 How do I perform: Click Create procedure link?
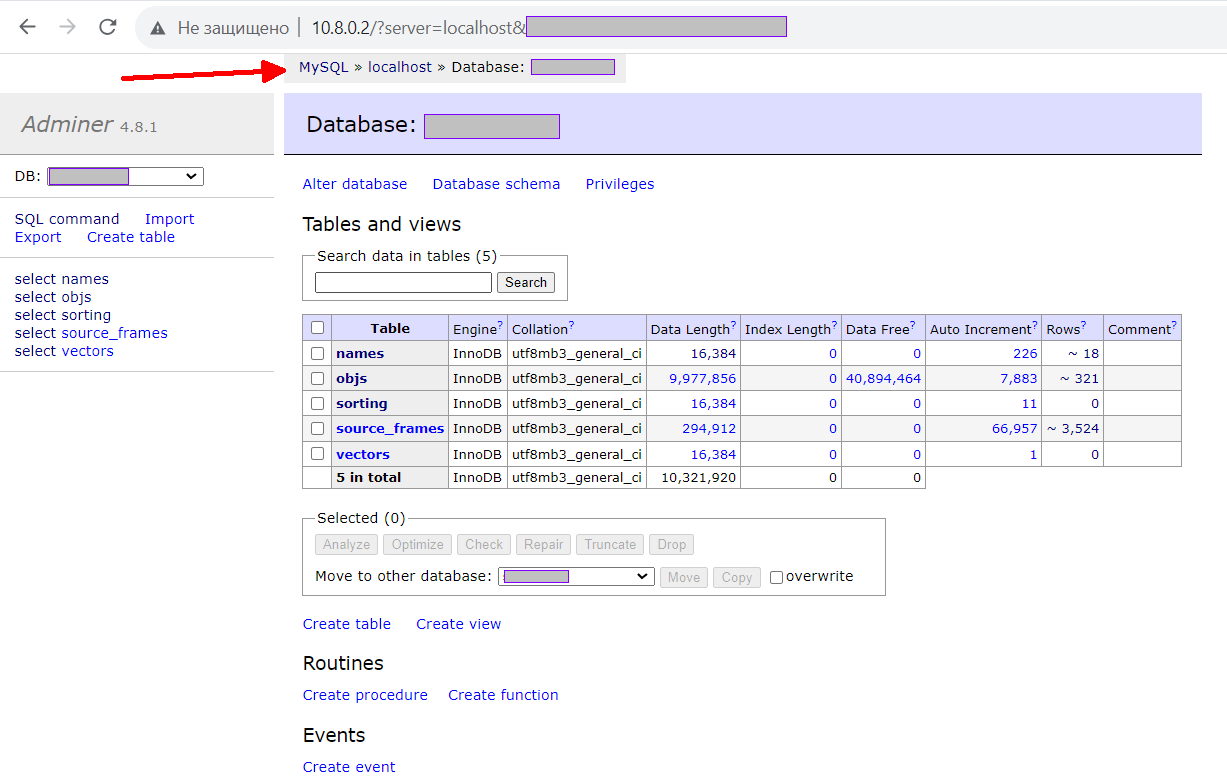365,695
